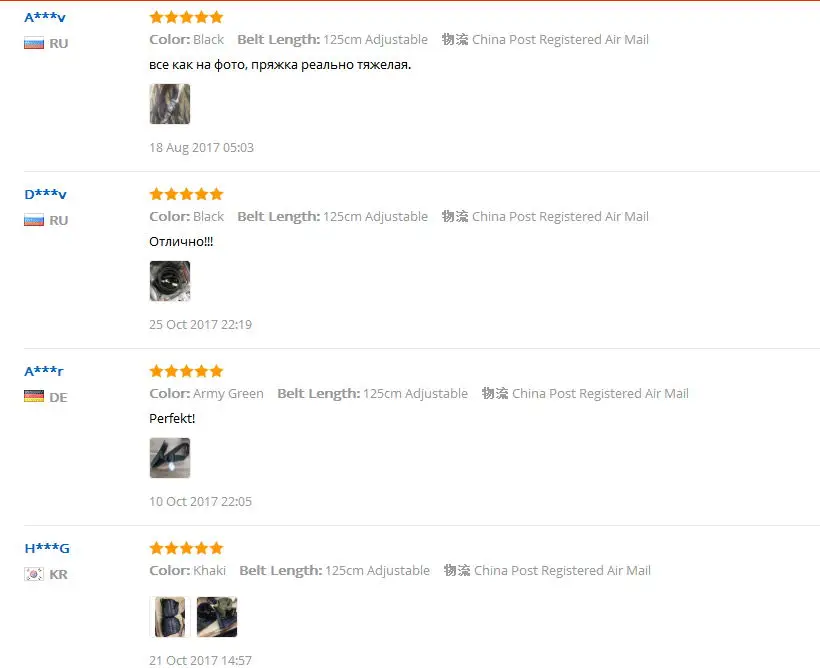The height and width of the screenshot is (668, 820).
Task: Click the German flag icon beside DE
Action: point(34,397)
